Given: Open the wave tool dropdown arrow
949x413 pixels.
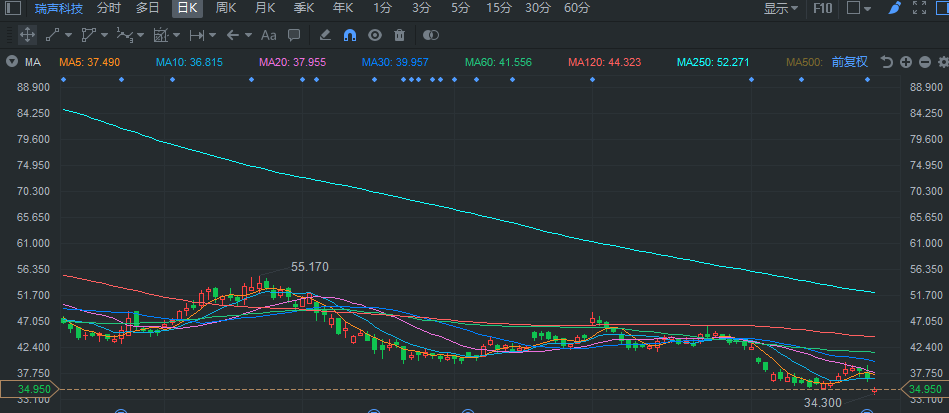Looking at the screenshot, I should coord(140,35).
